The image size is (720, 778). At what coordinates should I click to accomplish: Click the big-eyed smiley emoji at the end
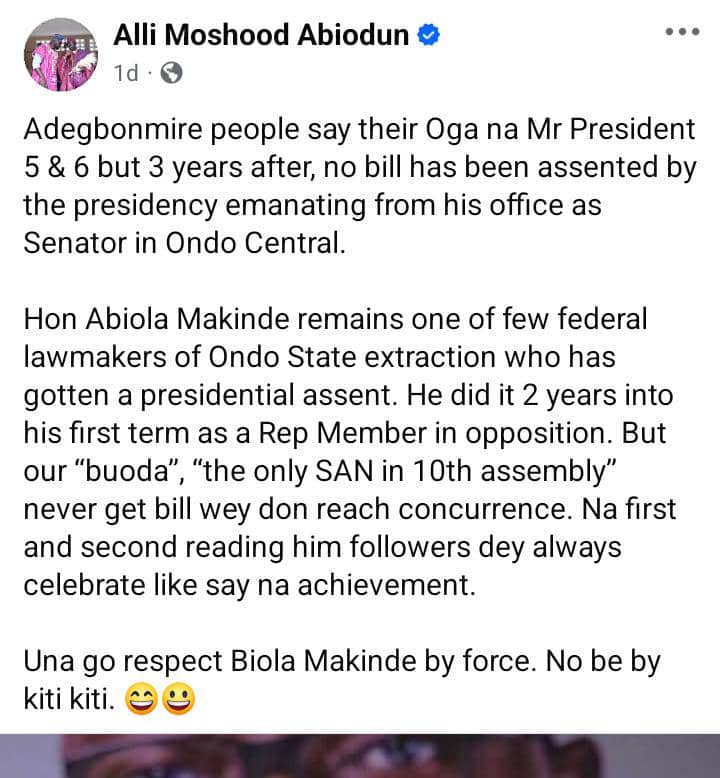(180, 701)
